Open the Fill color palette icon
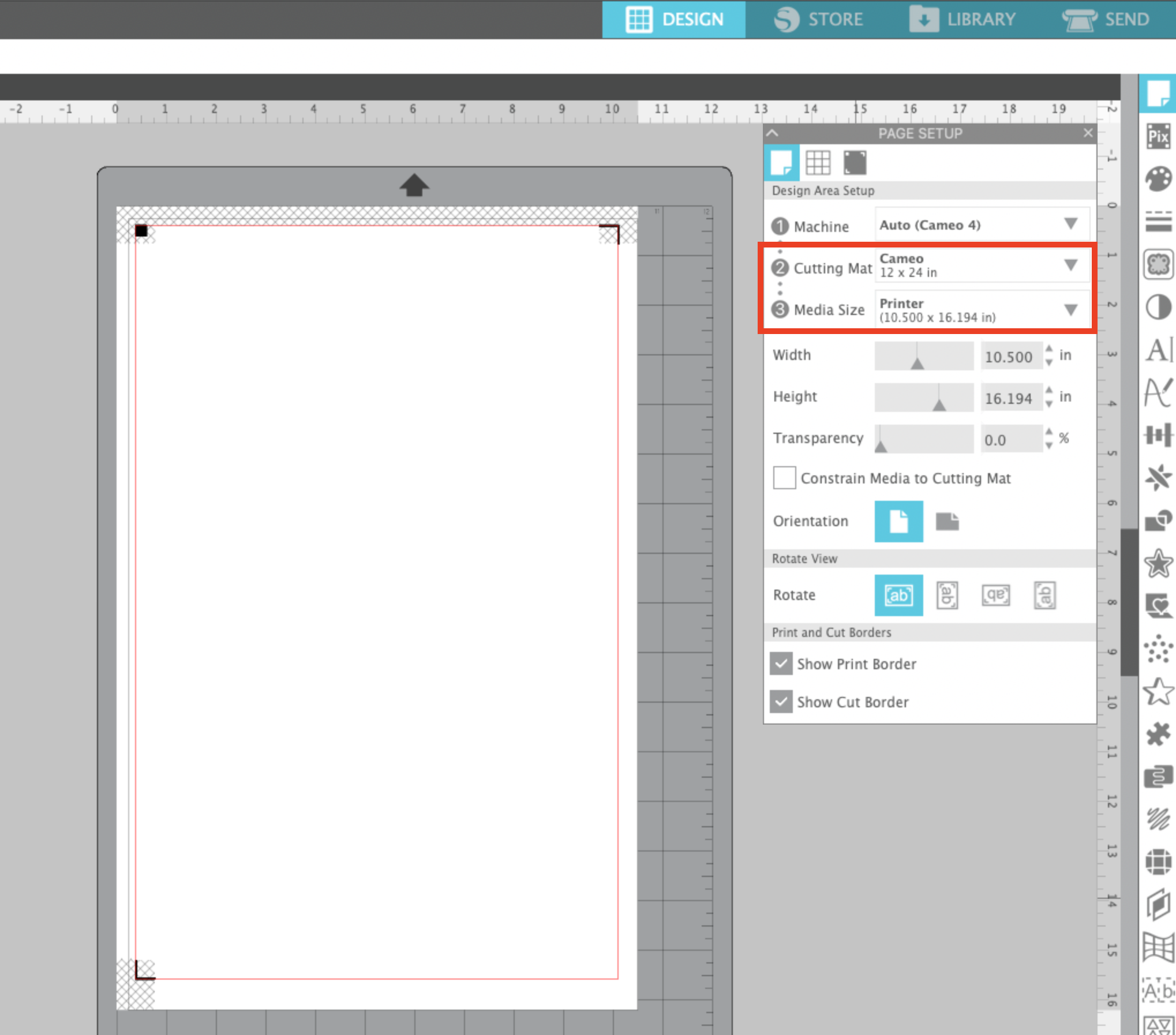The width and height of the screenshot is (1176, 1035). (x=1158, y=179)
